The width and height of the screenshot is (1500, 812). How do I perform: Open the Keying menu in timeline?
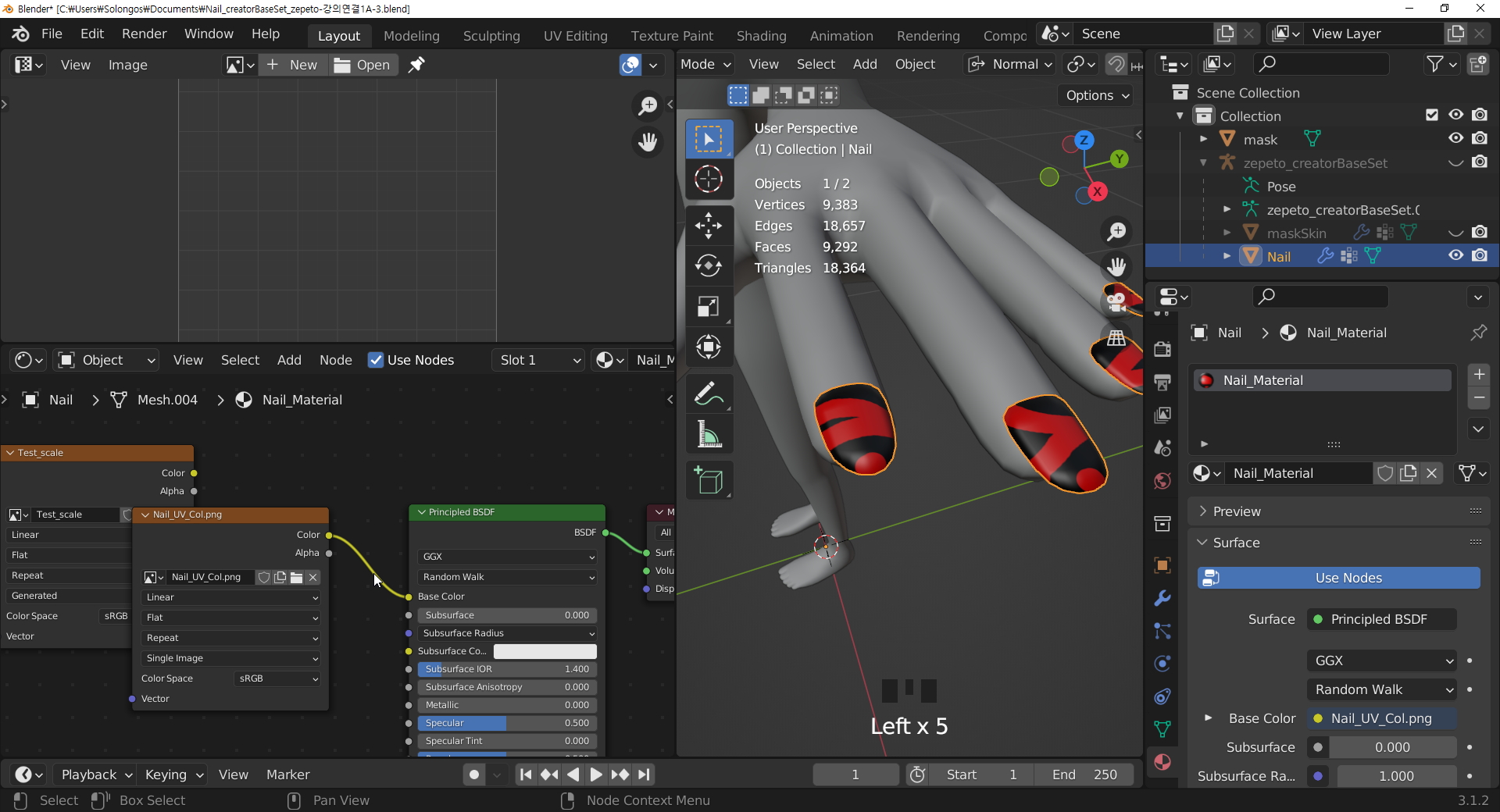(173, 775)
